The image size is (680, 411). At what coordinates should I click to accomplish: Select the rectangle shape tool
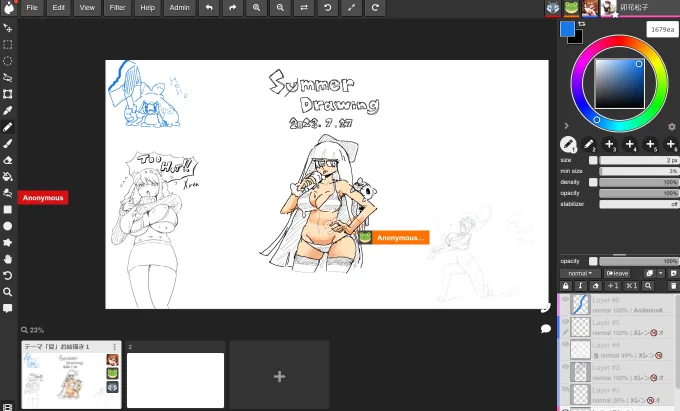7,209
